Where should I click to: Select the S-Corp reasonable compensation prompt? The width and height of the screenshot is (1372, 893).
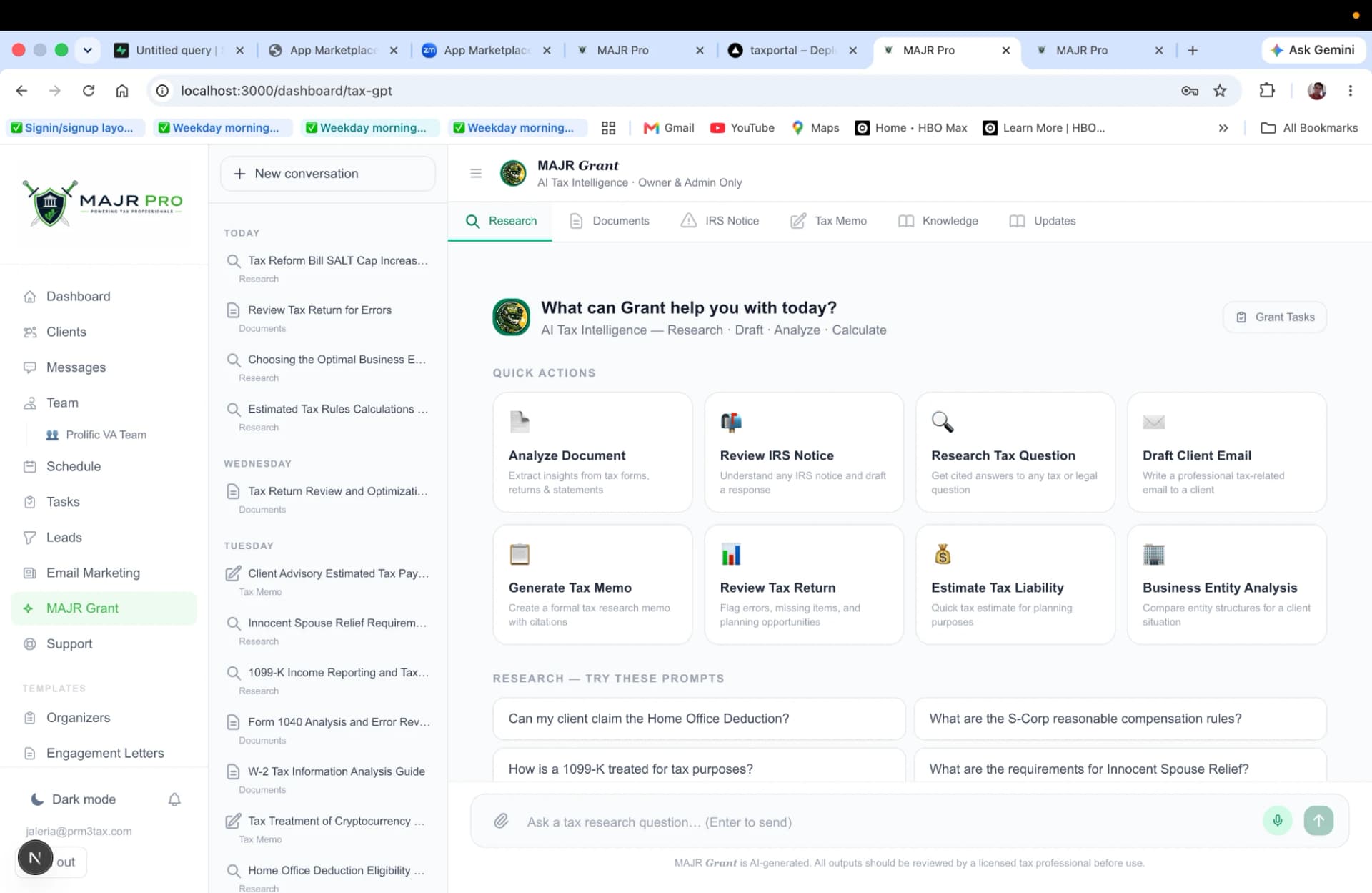pyautogui.click(x=1120, y=719)
